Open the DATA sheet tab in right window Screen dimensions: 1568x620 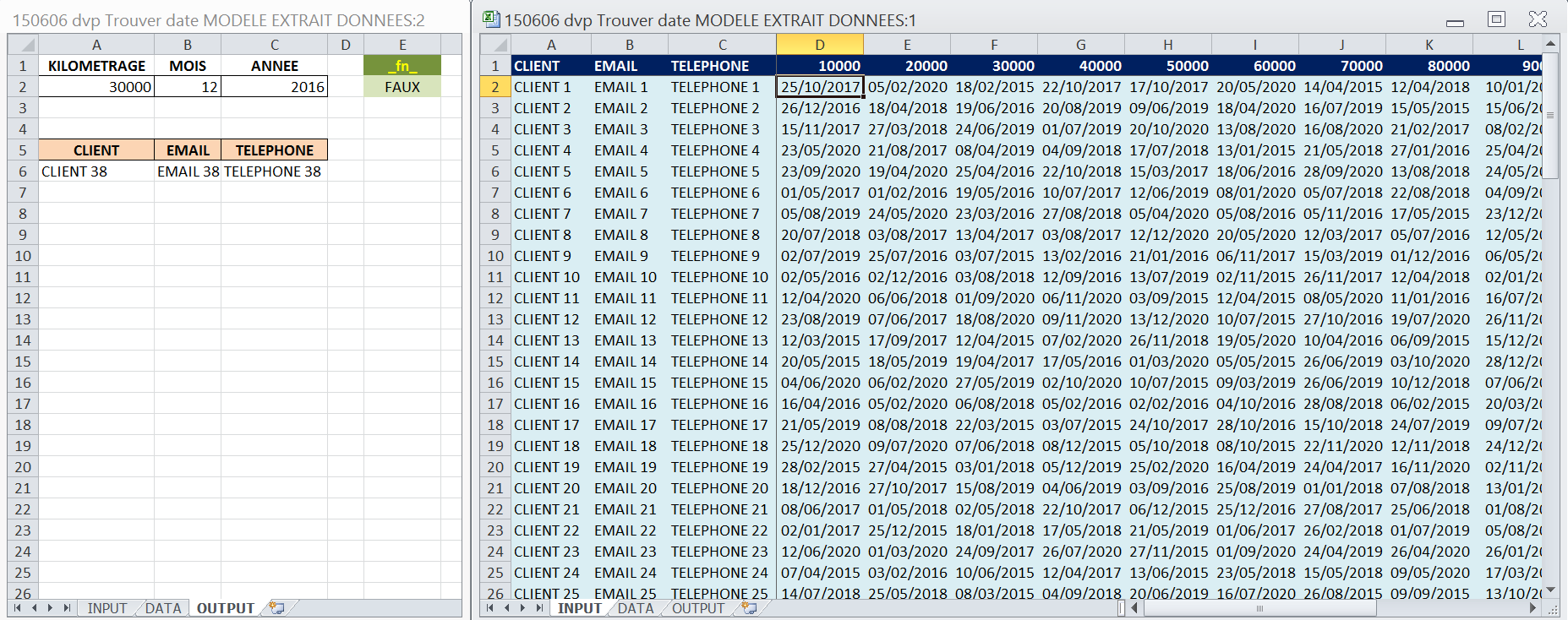click(636, 608)
